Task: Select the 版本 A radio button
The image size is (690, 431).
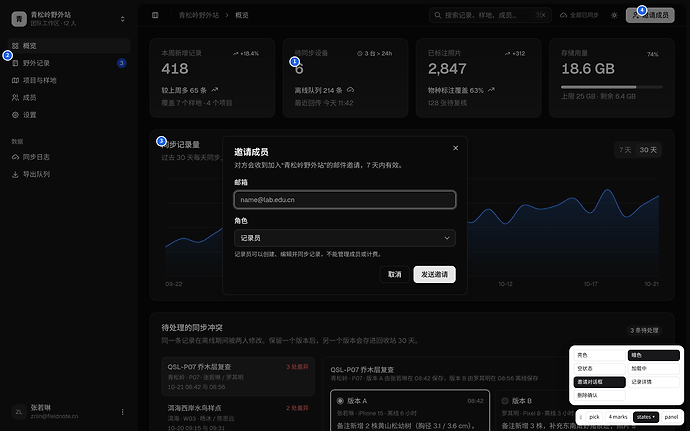Action: point(340,401)
